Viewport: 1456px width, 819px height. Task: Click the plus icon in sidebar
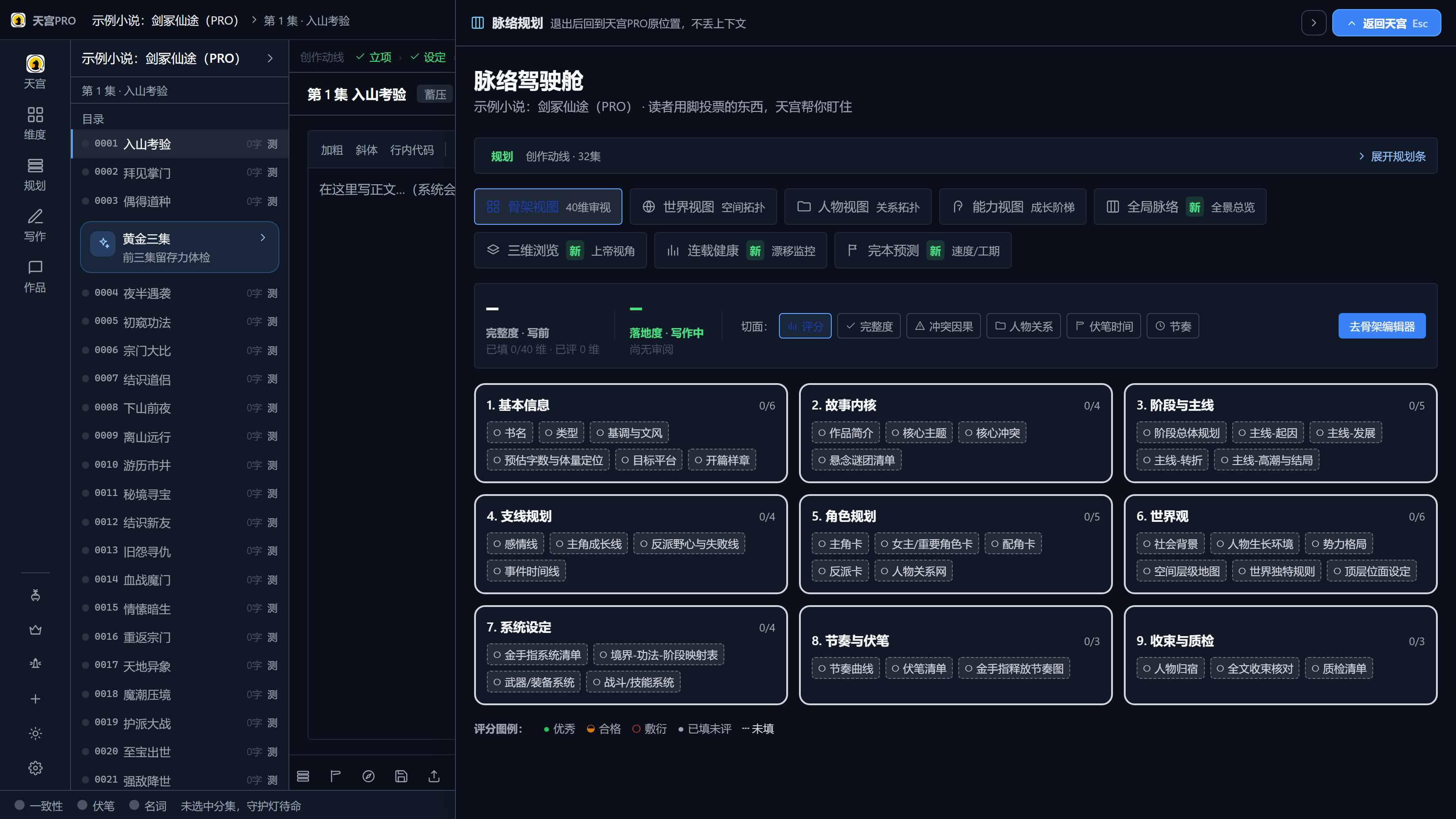pyautogui.click(x=35, y=698)
